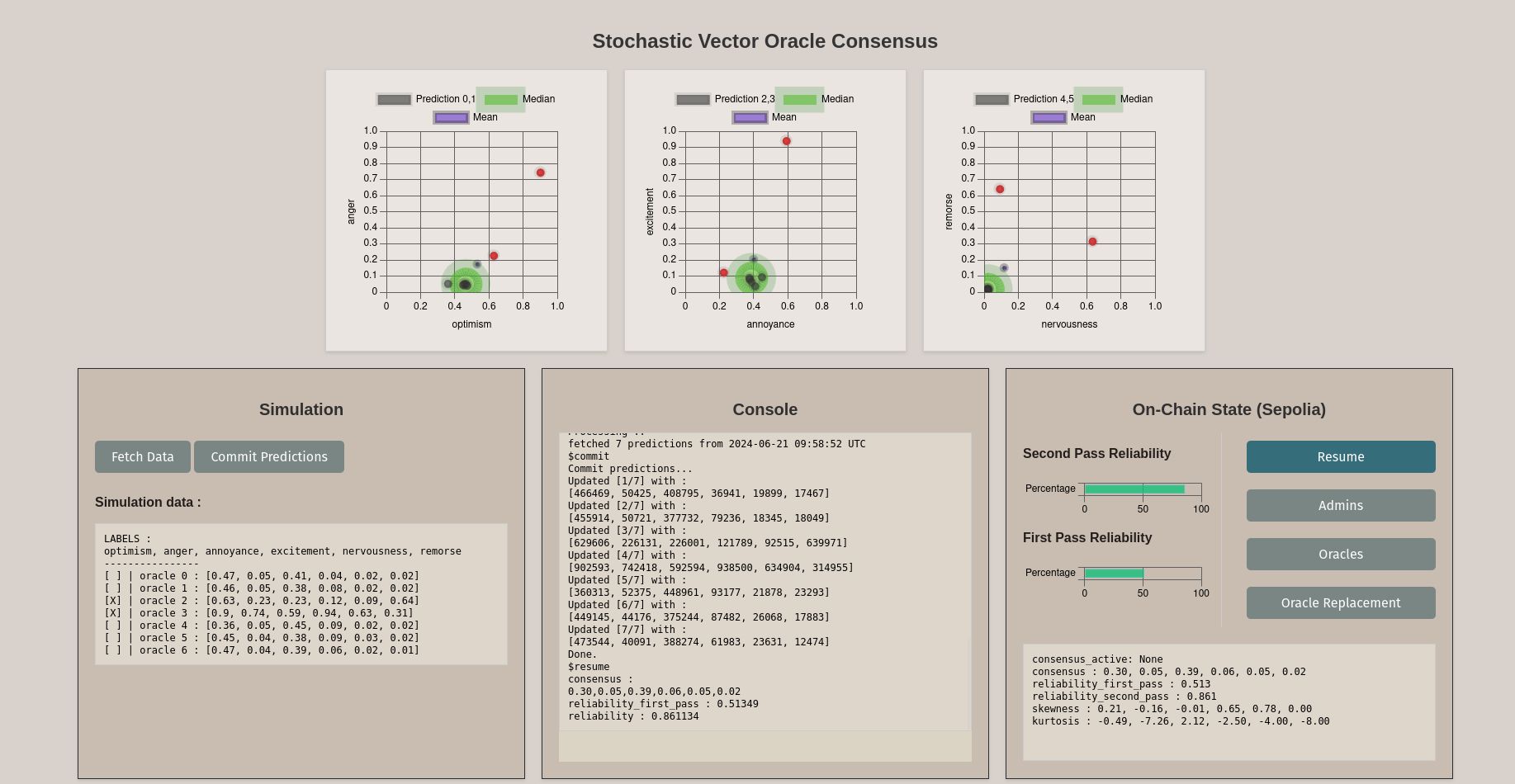The height and width of the screenshot is (784, 1515).
Task: Click the skewness values line
Action: point(1172,709)
